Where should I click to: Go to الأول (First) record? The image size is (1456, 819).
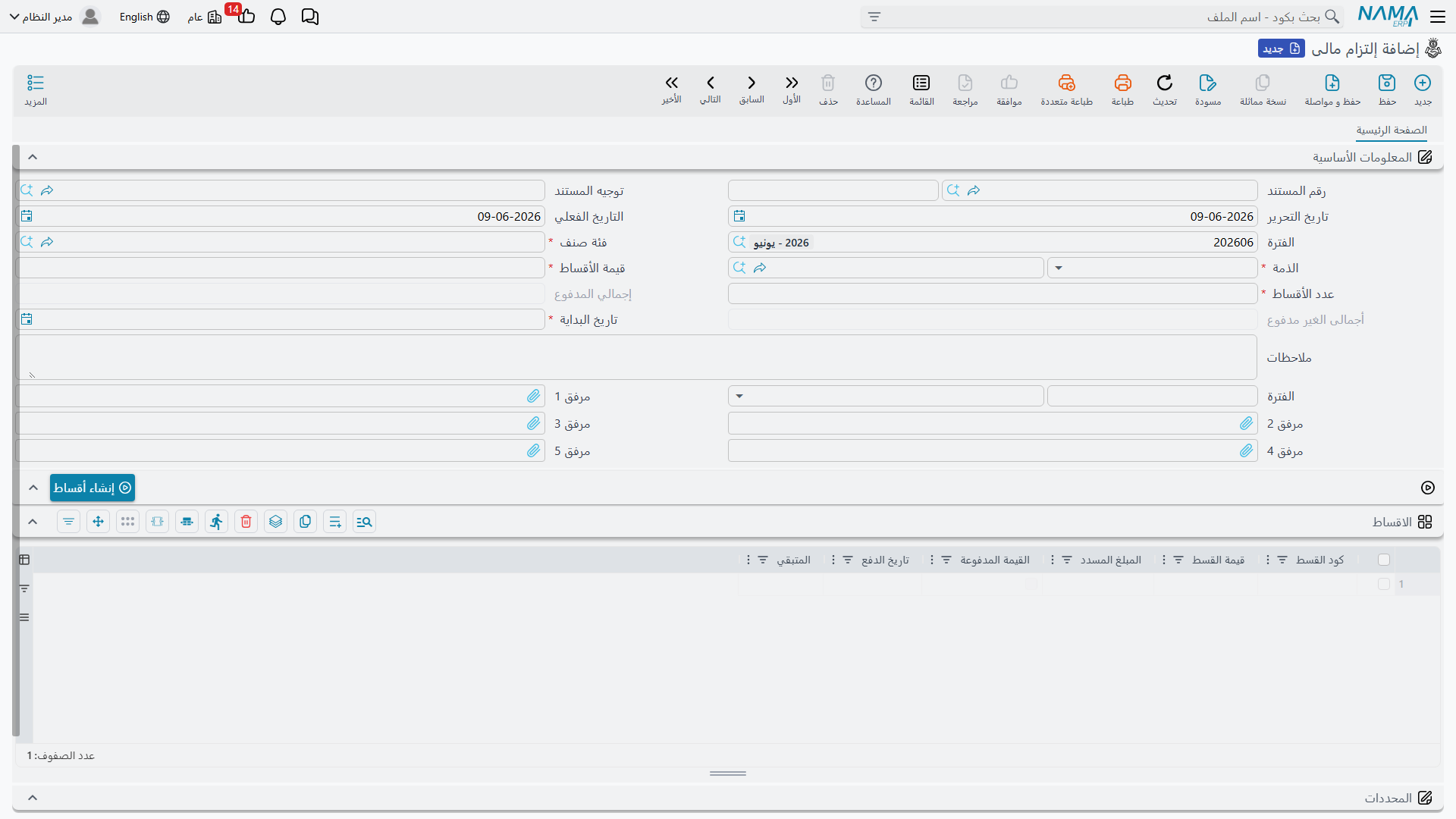(792, 89)
